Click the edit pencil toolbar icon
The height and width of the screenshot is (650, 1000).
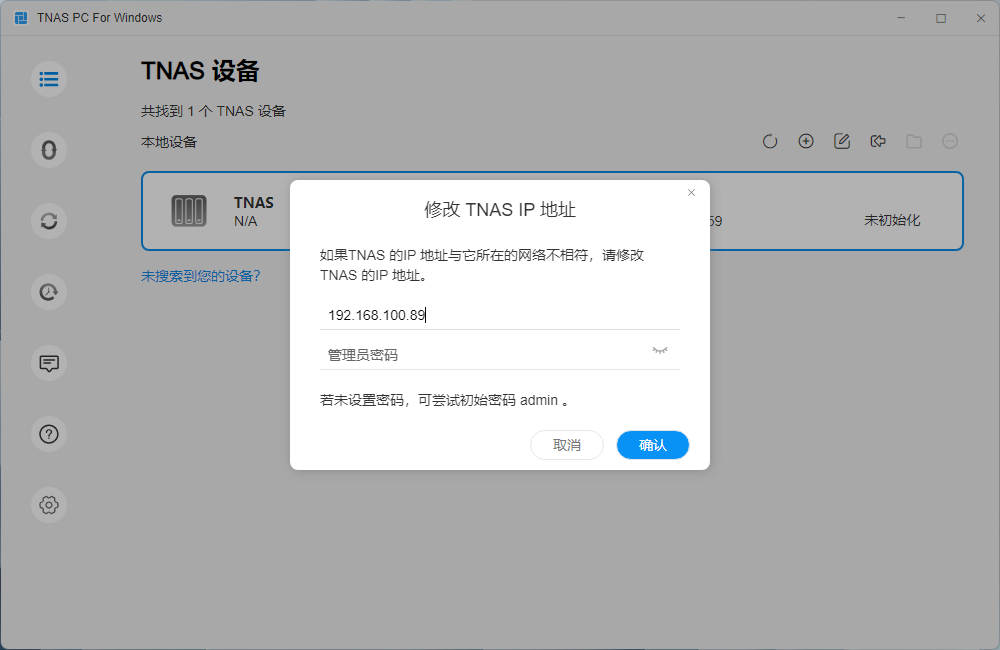(842, 141)
